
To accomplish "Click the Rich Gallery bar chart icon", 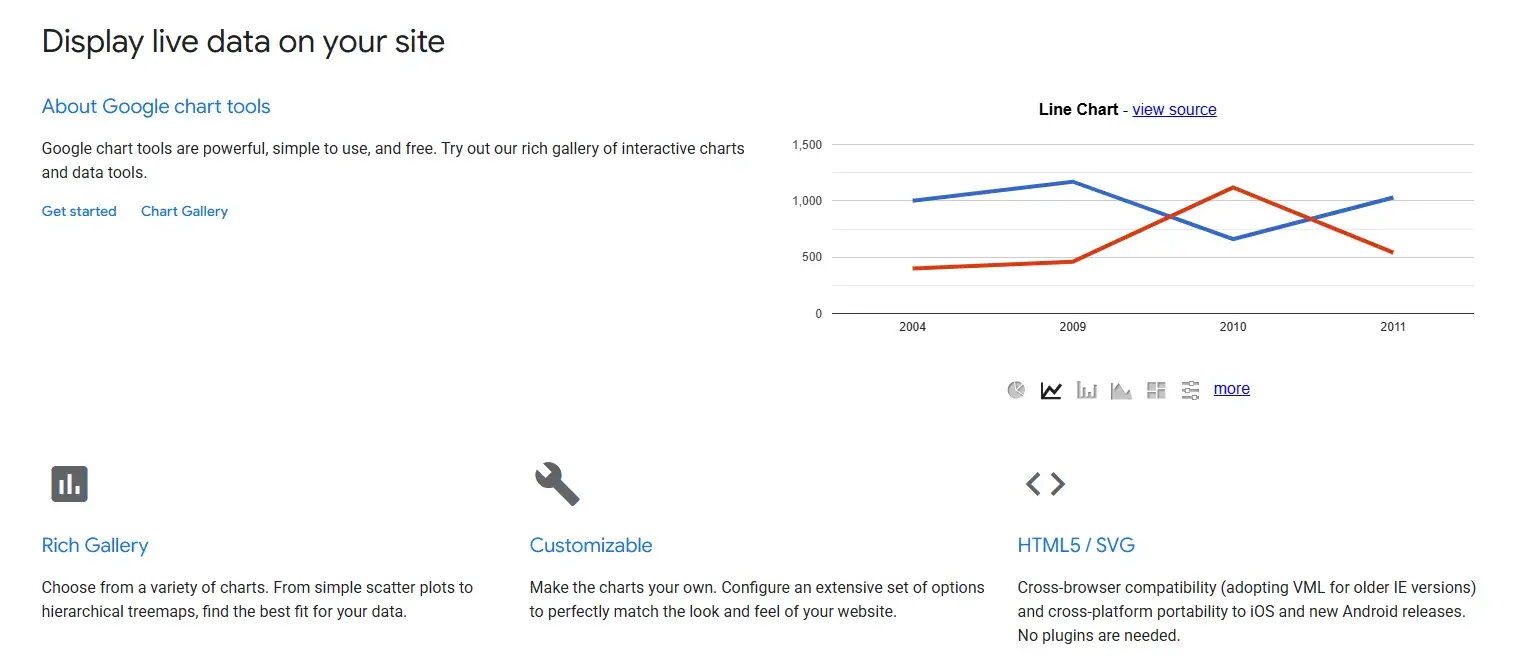I will [70, 484].
